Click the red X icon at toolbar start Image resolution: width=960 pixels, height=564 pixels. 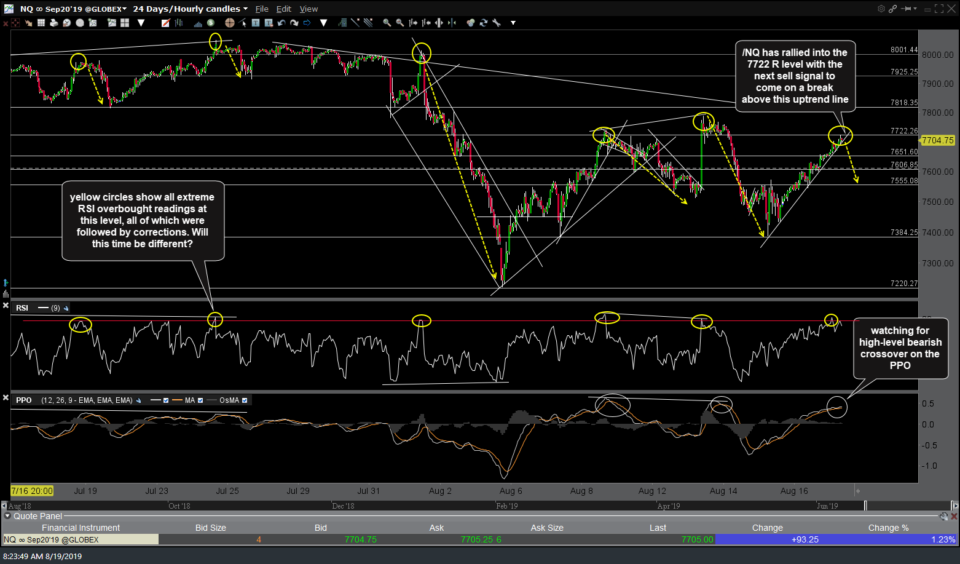click(x=5, y=23)
